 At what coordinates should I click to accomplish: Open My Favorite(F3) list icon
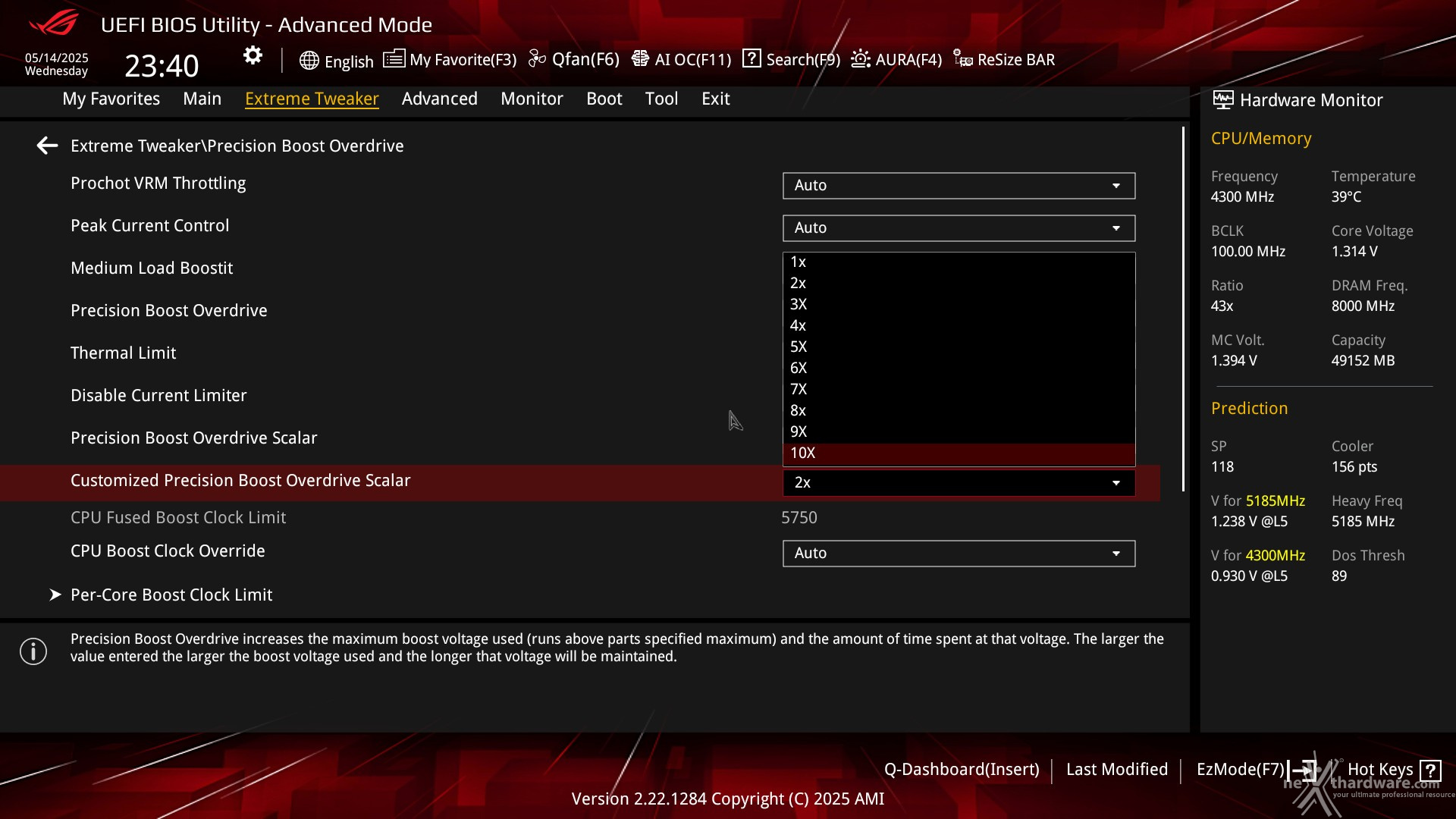[394, 58]
